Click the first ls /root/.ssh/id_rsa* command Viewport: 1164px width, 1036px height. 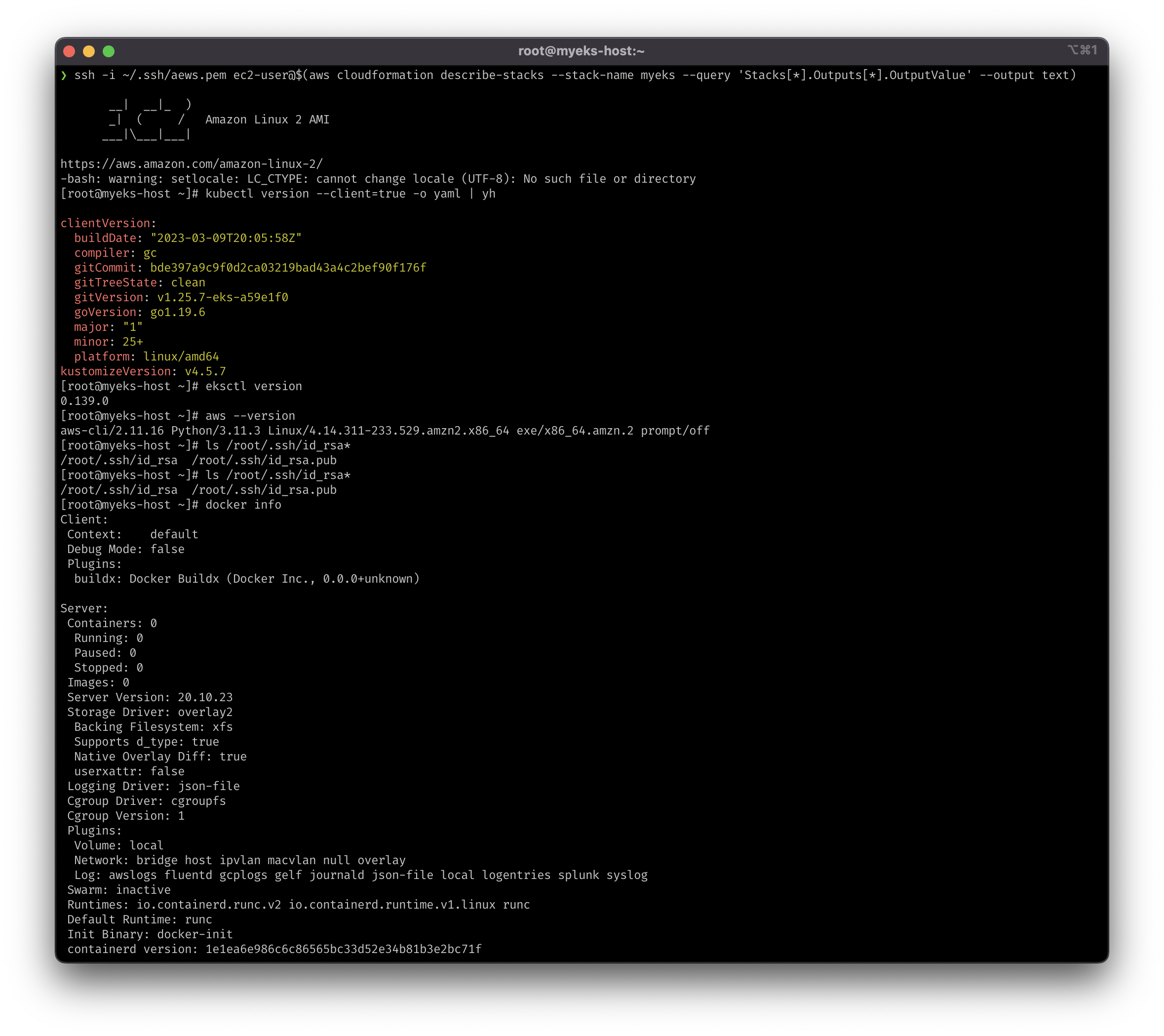tap(278, 445)
